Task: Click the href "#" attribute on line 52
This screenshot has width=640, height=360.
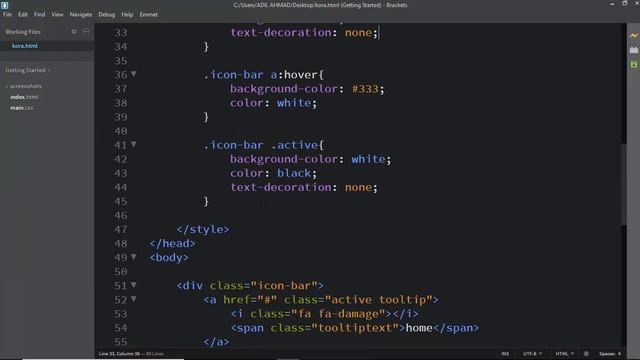Action: 250,300
